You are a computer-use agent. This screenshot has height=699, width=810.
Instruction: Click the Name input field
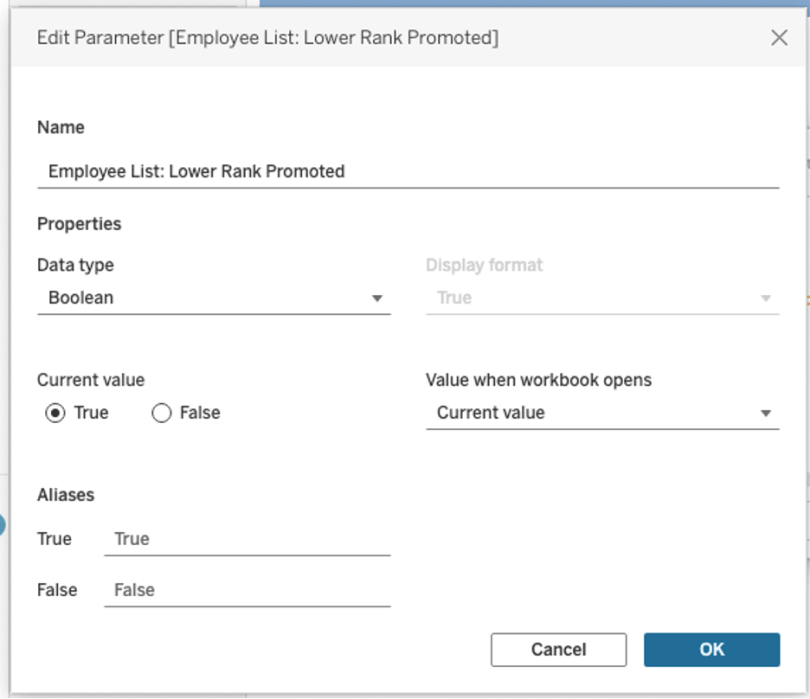click(x=408, y=172)
